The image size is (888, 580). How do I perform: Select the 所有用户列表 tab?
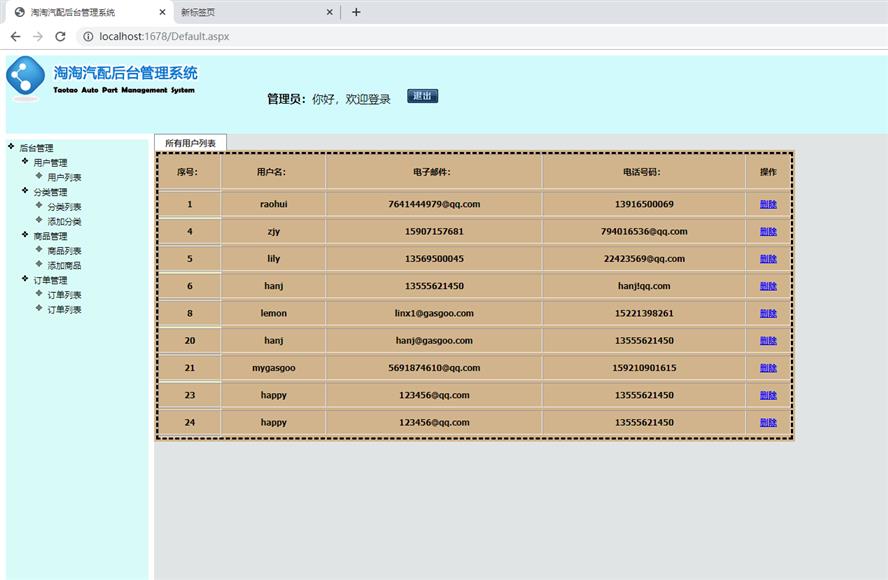pos(190,143)
